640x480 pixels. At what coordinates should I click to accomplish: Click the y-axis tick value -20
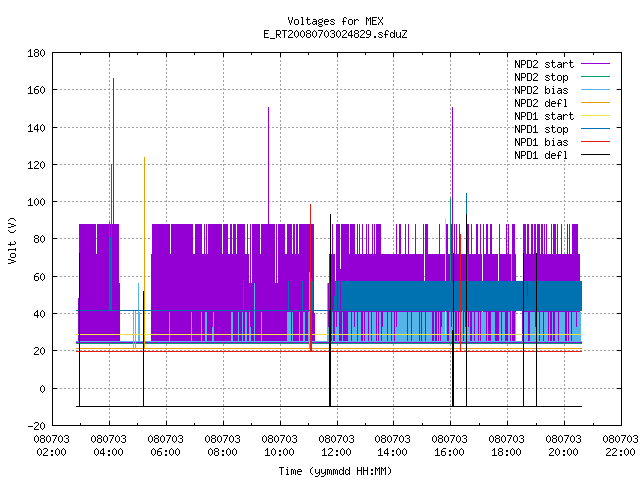pos(36,426)
